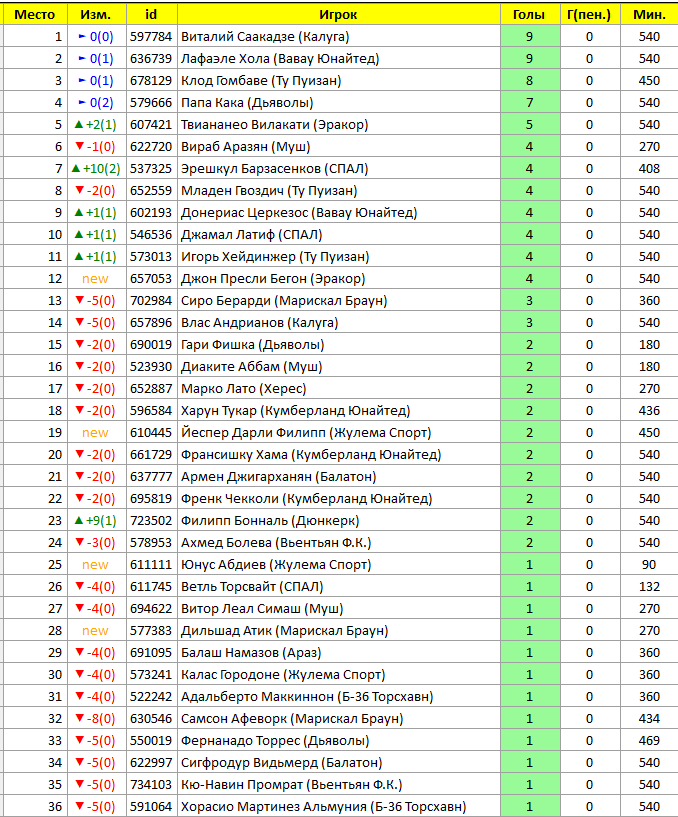
Task: Click minutes value 469
Action: click(649, 741)
